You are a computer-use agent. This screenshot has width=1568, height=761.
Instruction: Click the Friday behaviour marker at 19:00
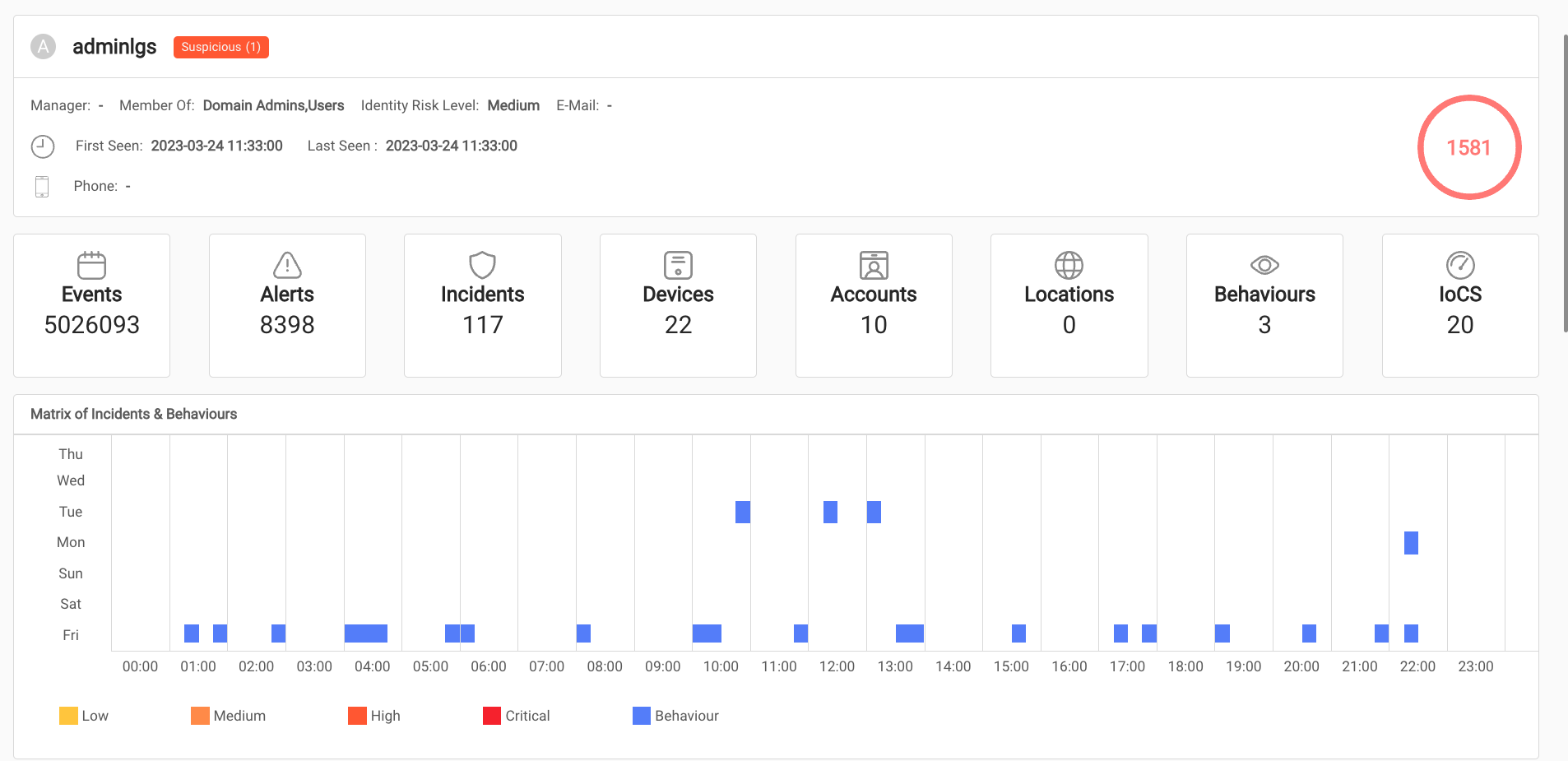[1222, 633]
